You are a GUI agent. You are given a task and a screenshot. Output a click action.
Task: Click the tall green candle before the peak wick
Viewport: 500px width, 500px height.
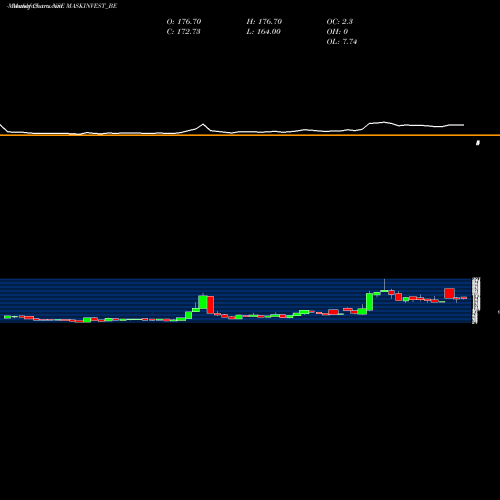coord(369,302)
